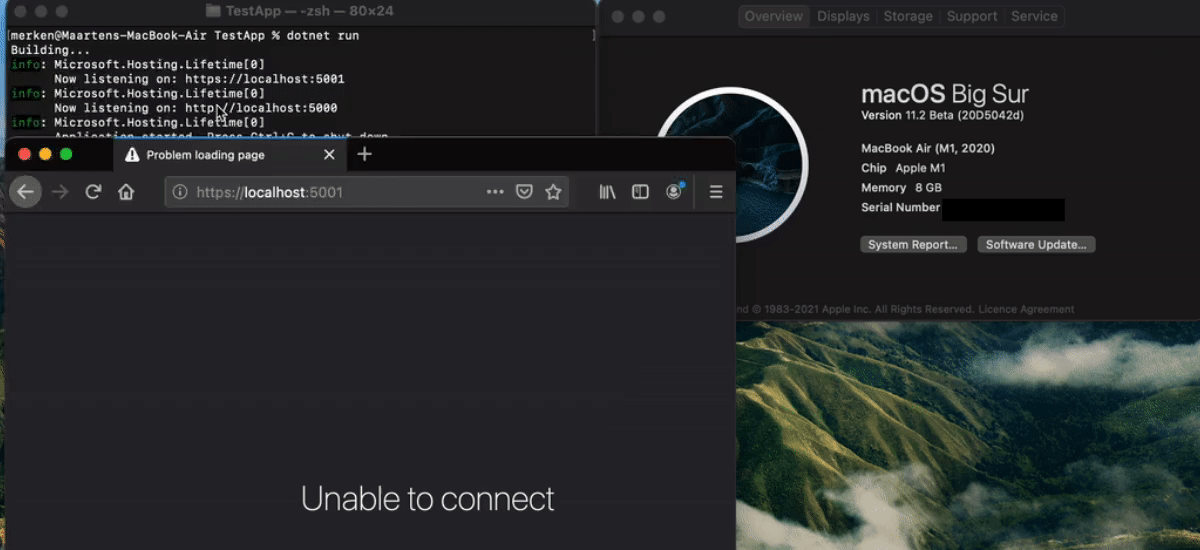Toggle the Firefox sidebar icon
This screenshot has width=1200, height=550.
click(x=641, y=192)
